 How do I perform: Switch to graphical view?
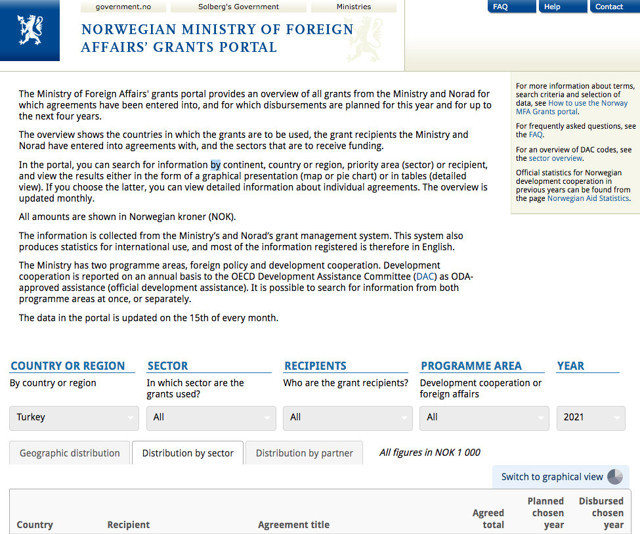[x=552, y=477]
